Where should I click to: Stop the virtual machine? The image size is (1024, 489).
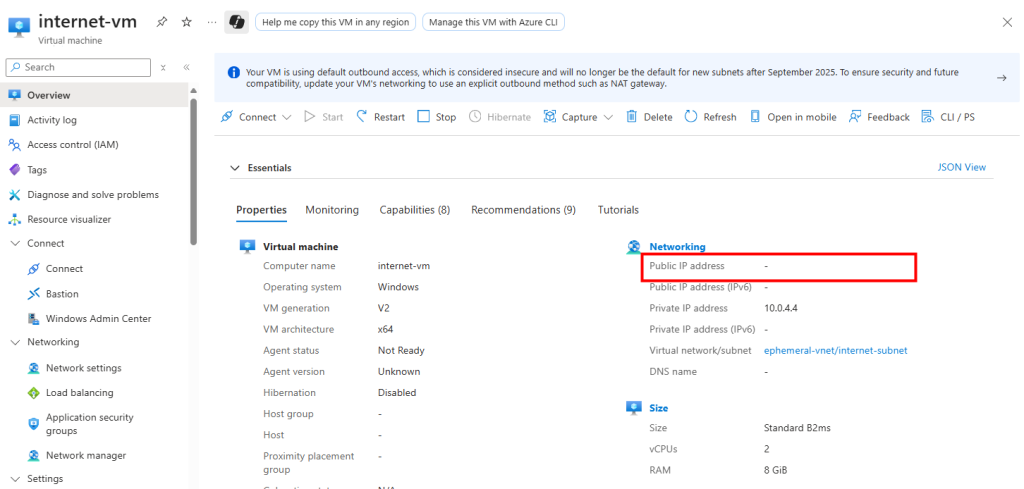[x=437, y=117]
